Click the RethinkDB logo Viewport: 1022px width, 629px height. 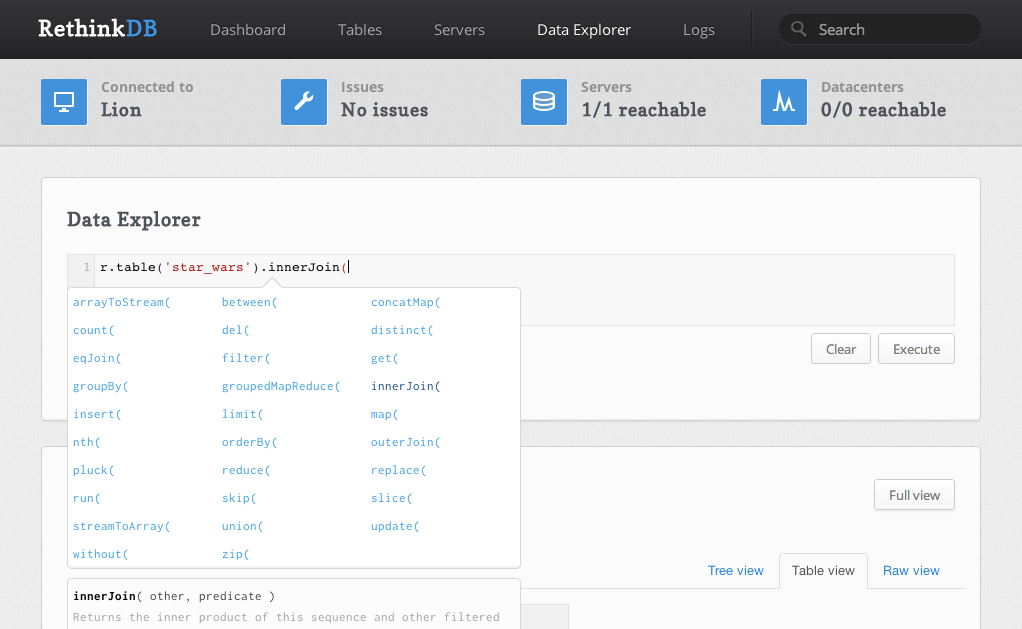point(96,29)
